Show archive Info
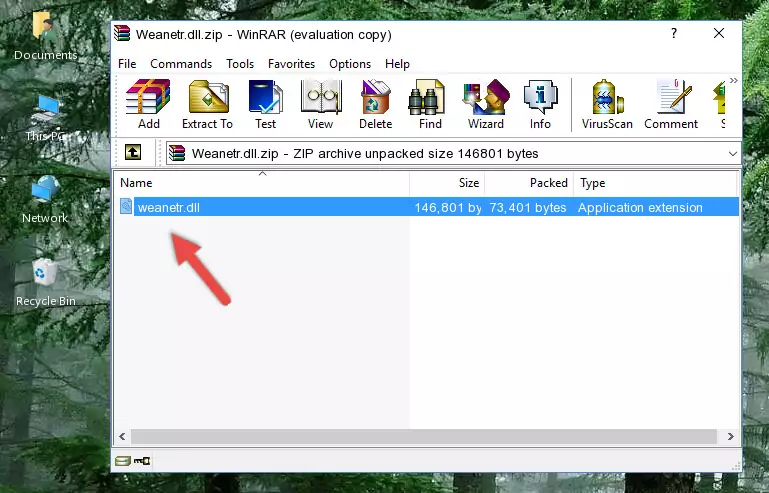 pos(540,104)
